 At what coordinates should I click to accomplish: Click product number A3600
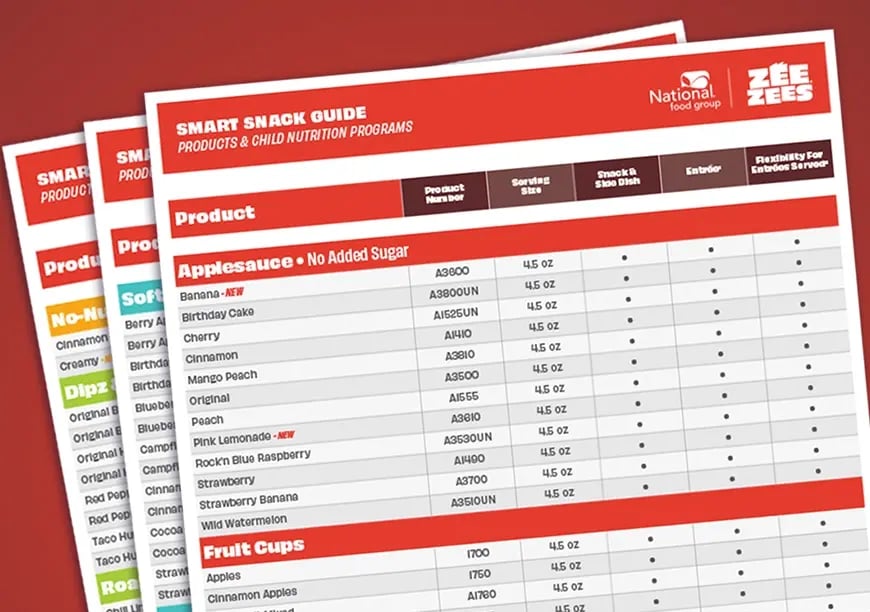click(452, 271)
